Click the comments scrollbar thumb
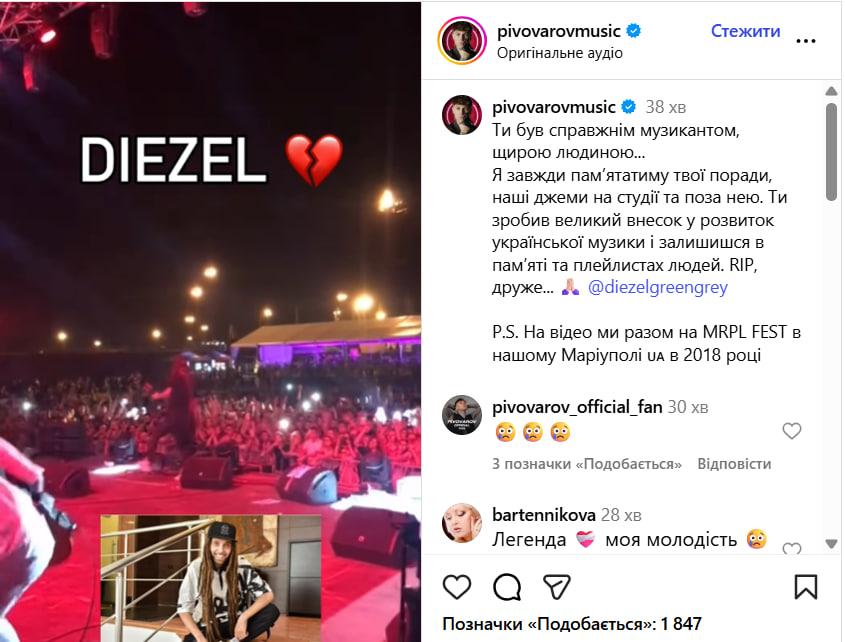The width and height of the screenshot is (845, 642). pyautogui.click(x=831, y=152)
